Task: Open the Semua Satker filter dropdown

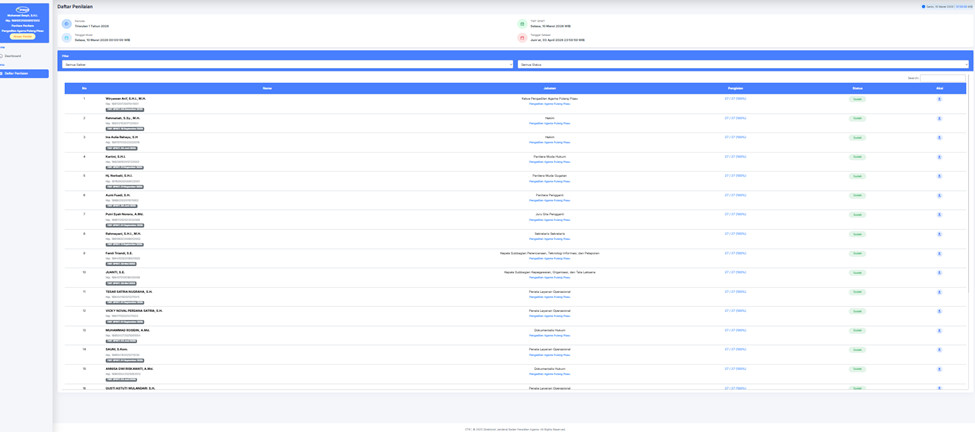Action: click(x=288, y=64)
